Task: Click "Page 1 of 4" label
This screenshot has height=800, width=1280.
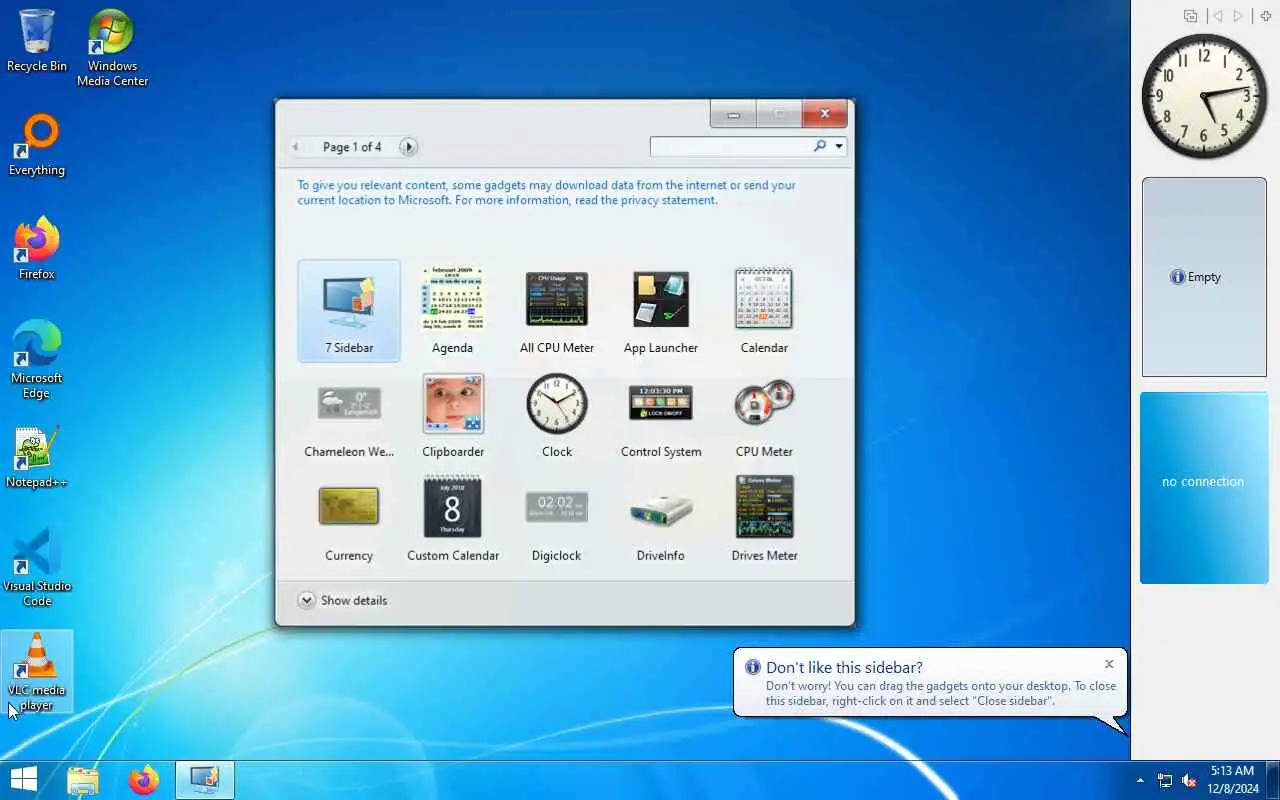Action: coord(352,147)
